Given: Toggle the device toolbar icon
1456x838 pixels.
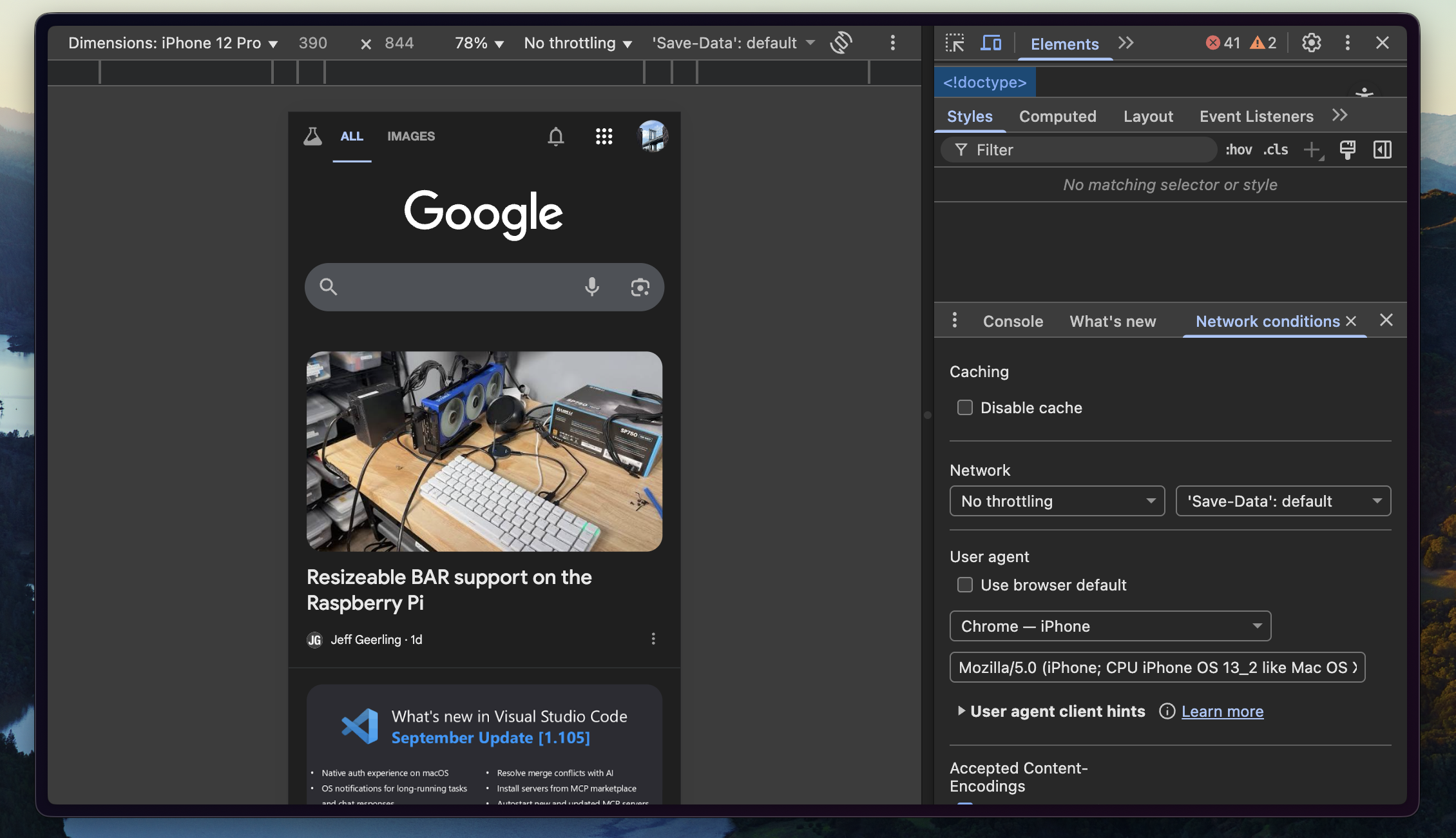Looking at the screenshot, I should point(991,43).
